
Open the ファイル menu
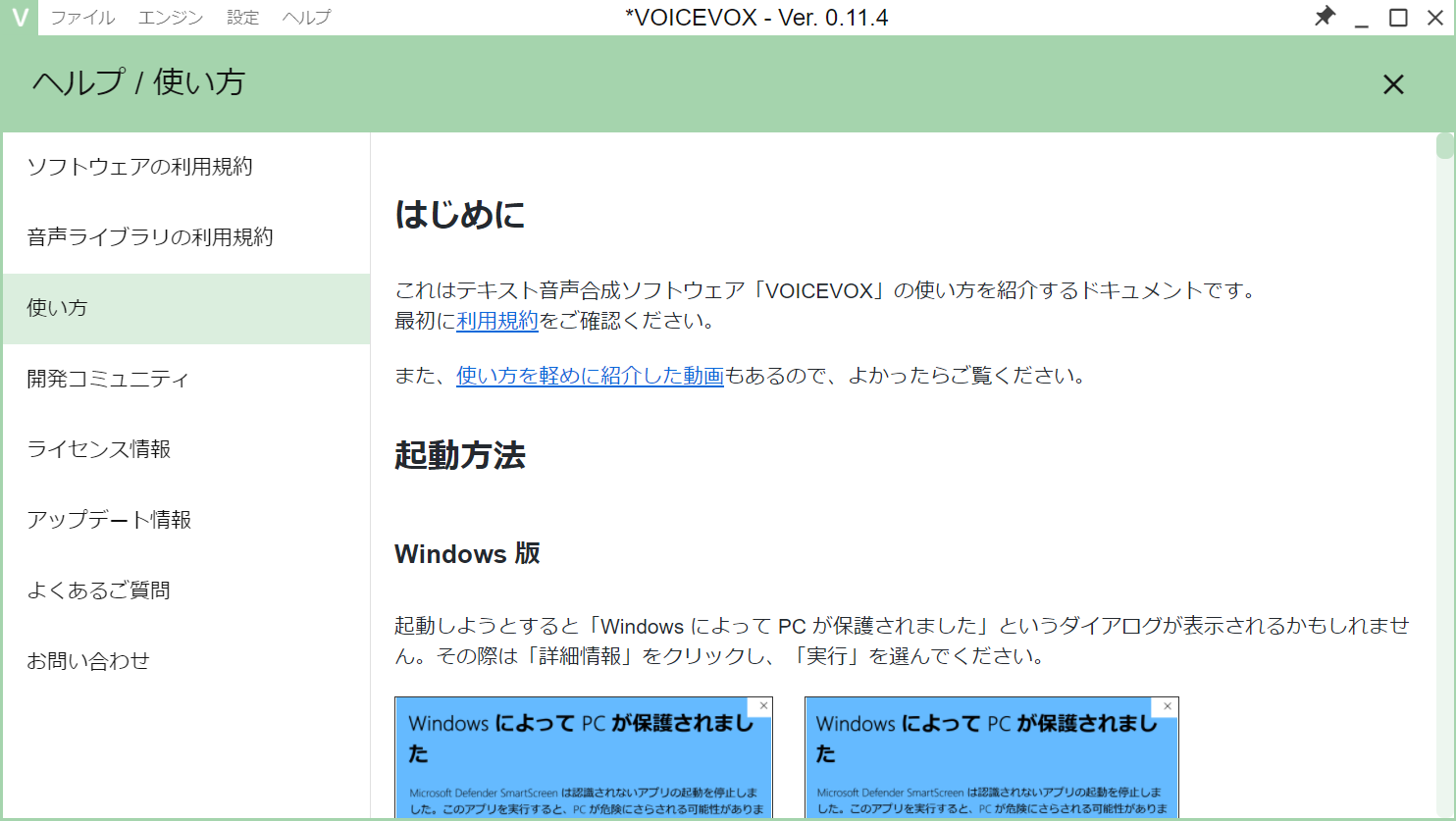(82, 18)
